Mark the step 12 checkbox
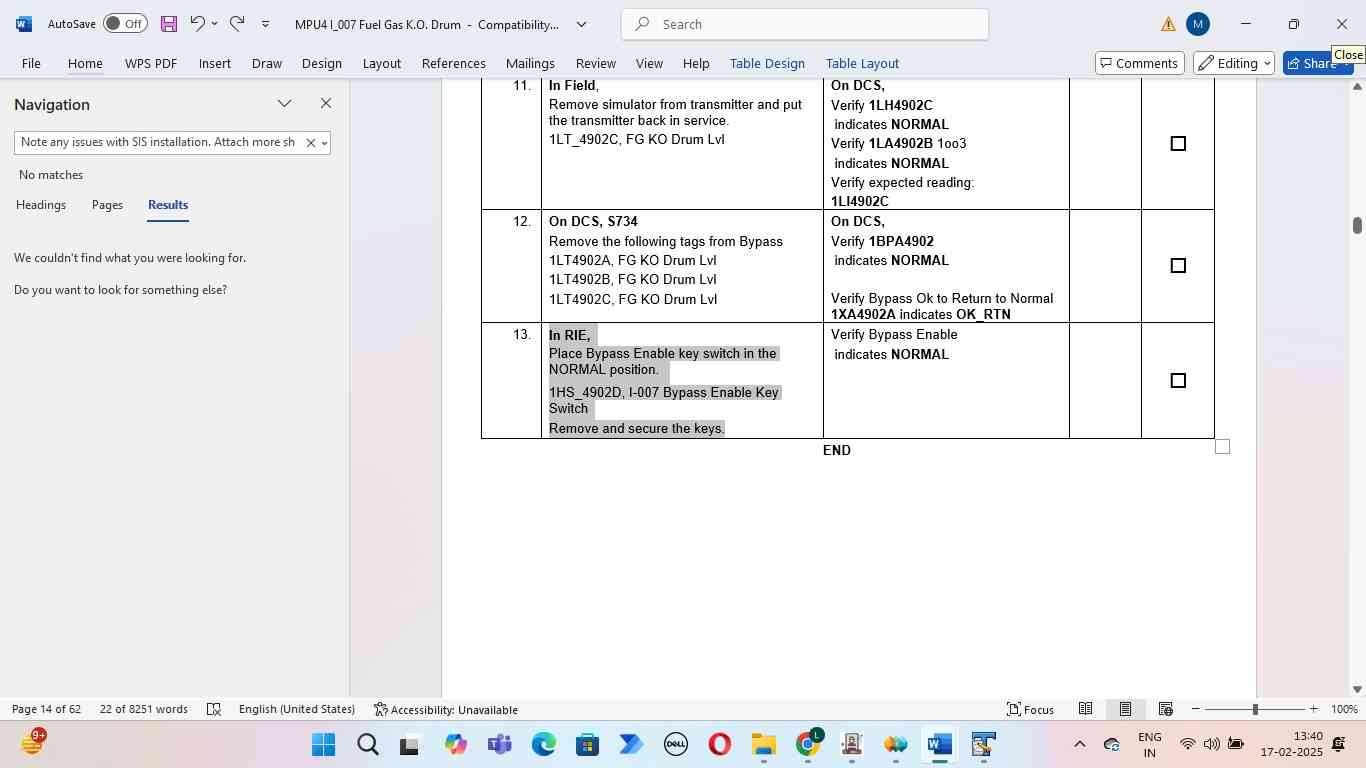Screen dimensions: 1366x768 [1178, 266]
